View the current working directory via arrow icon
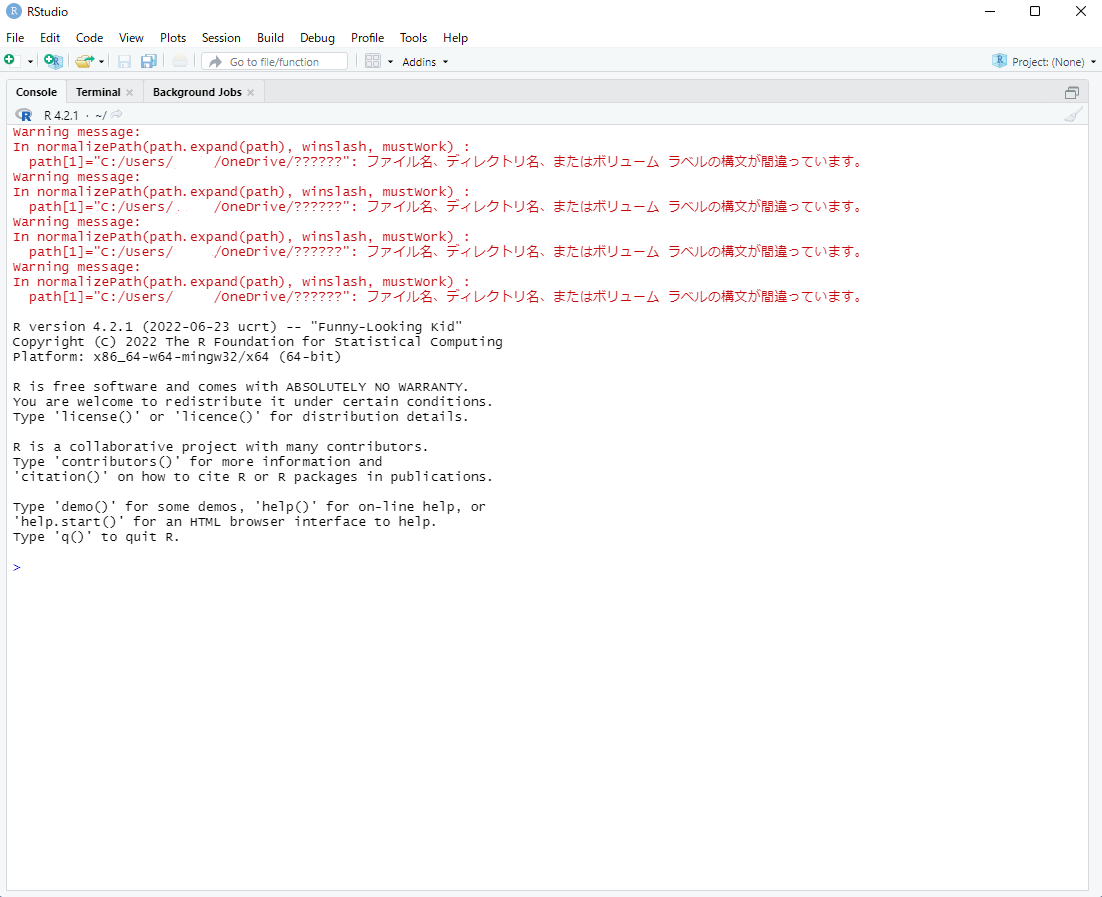Screen dimensions: 1102x897 [117, 115]
